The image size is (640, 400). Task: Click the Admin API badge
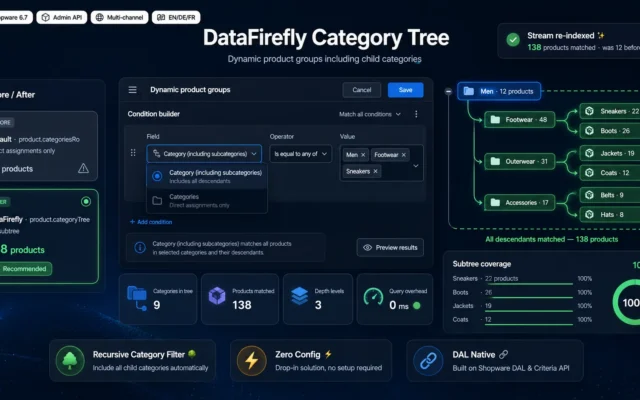pos(62,17)
